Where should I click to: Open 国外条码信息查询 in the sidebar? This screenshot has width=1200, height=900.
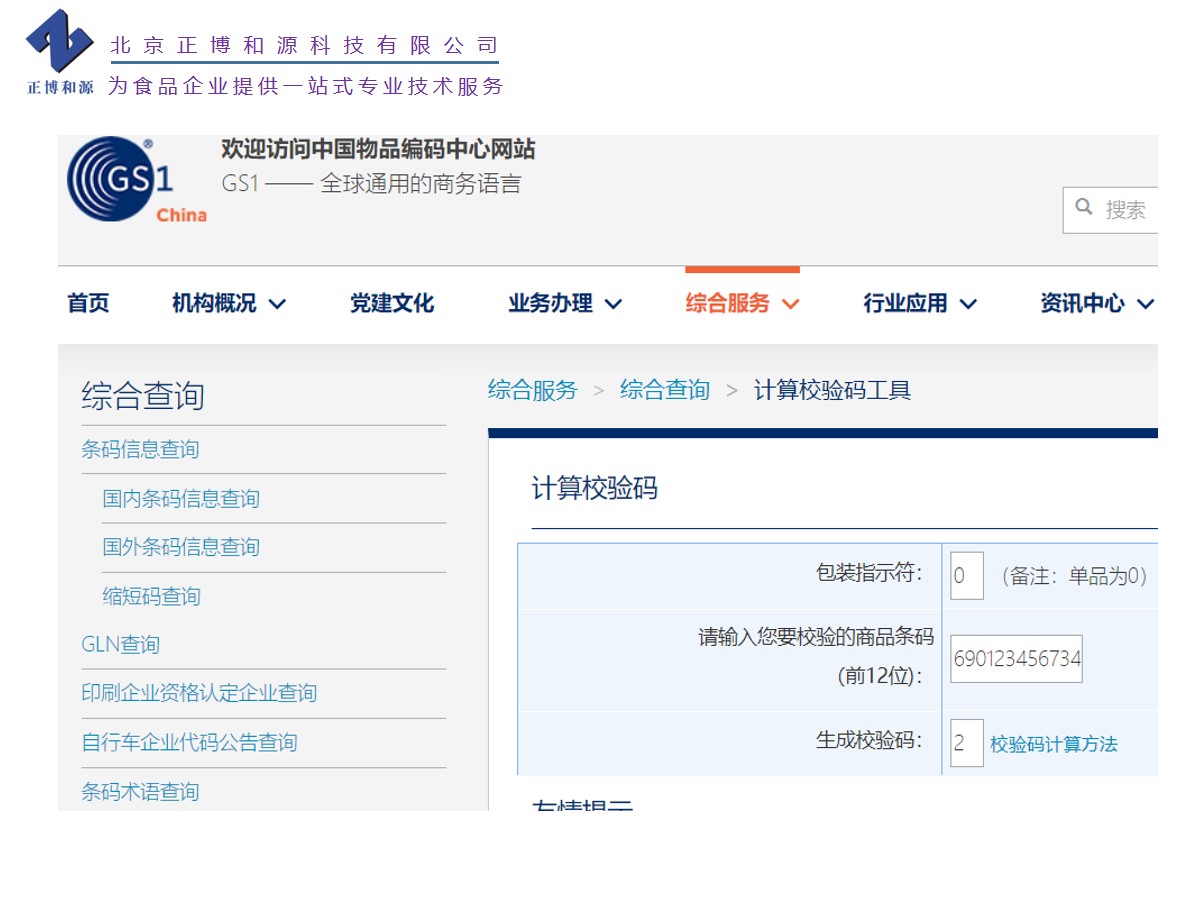[181, 547]
